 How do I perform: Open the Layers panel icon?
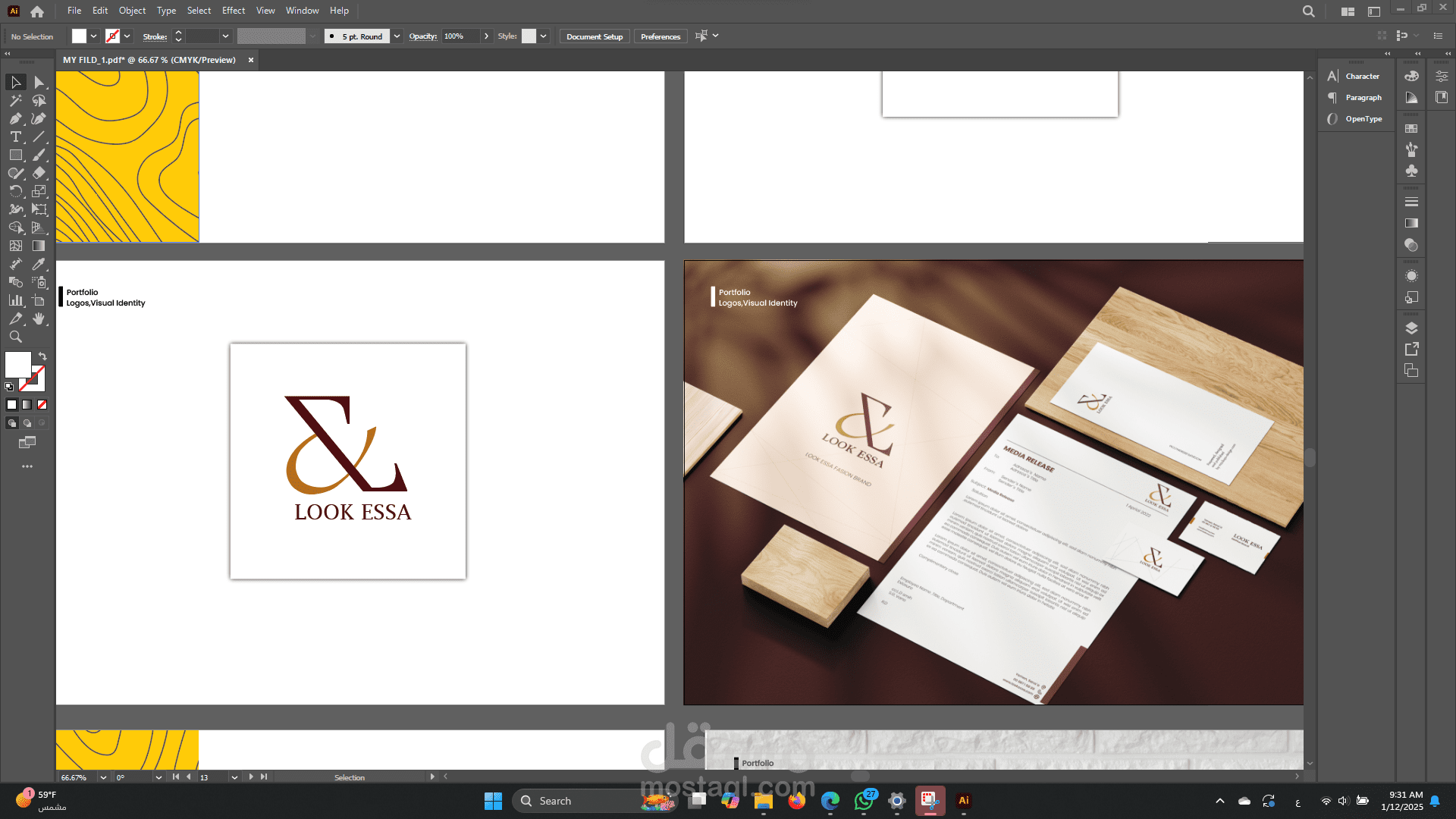(x=1411, y=328)
